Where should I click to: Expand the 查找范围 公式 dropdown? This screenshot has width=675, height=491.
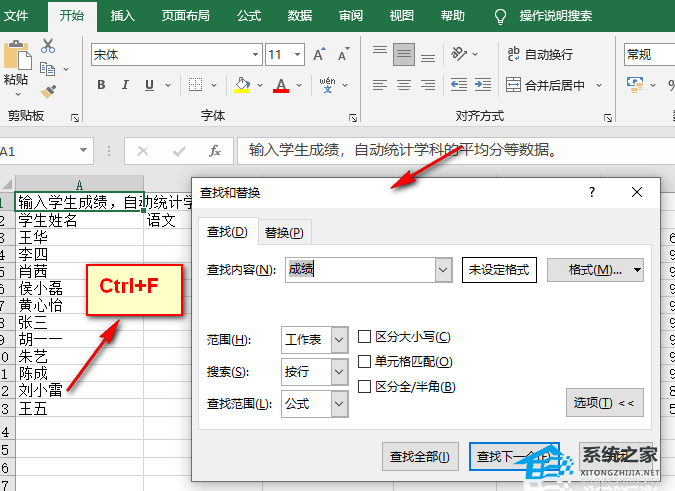tap(339, 404)
